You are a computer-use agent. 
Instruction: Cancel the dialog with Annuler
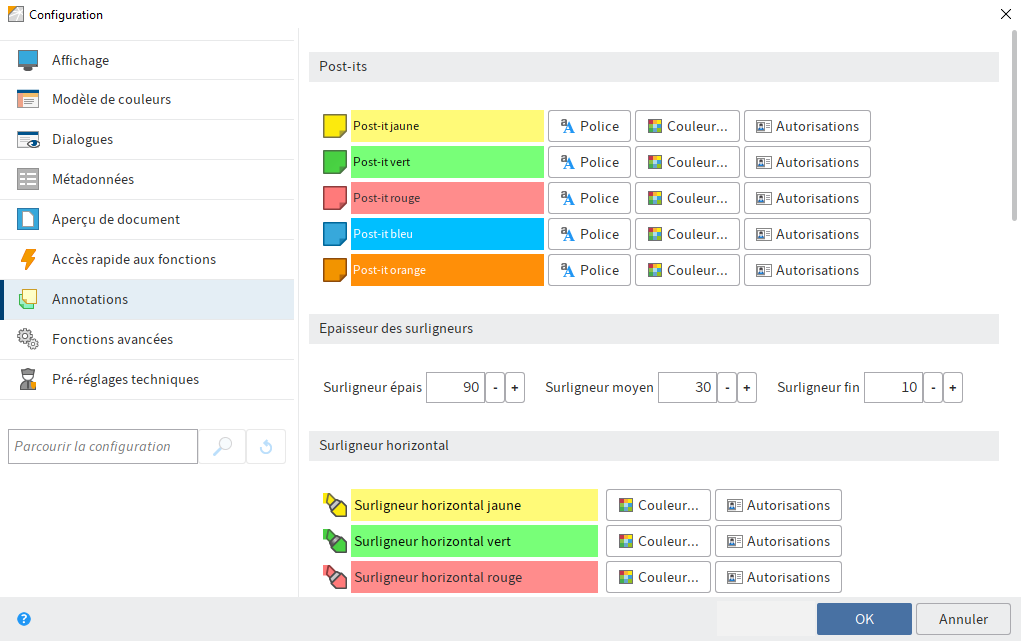(x=962, y=618)
